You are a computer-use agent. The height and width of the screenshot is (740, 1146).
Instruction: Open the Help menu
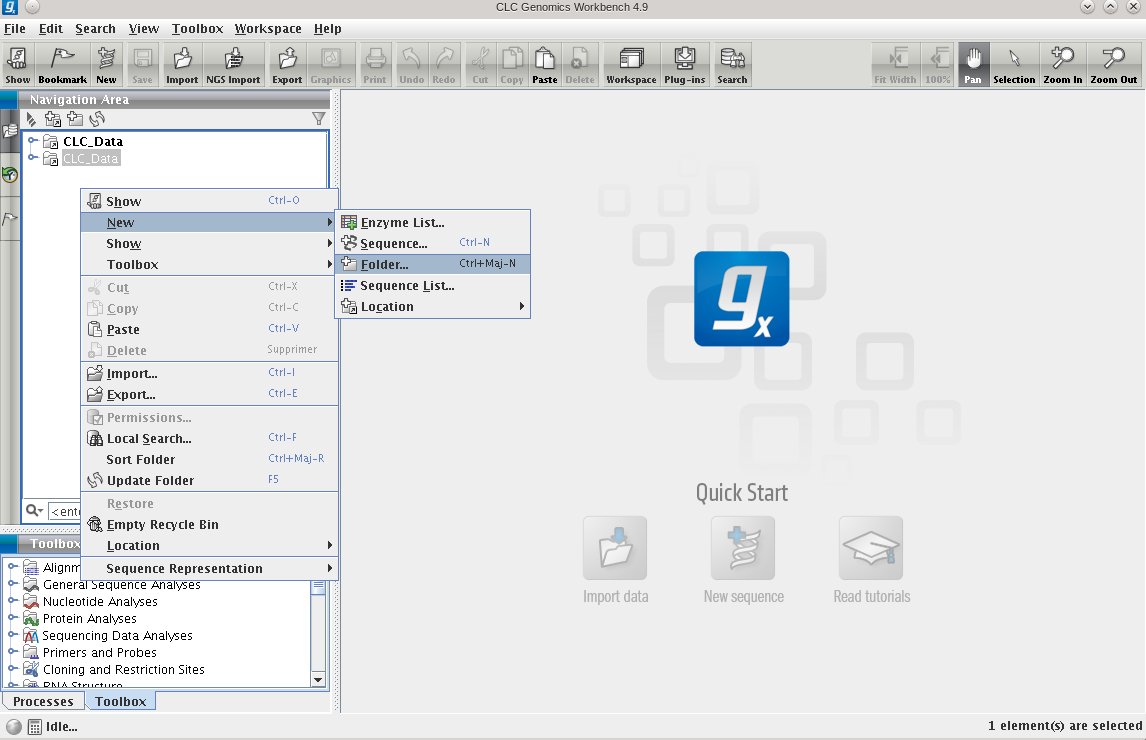(x=327, y=29)
